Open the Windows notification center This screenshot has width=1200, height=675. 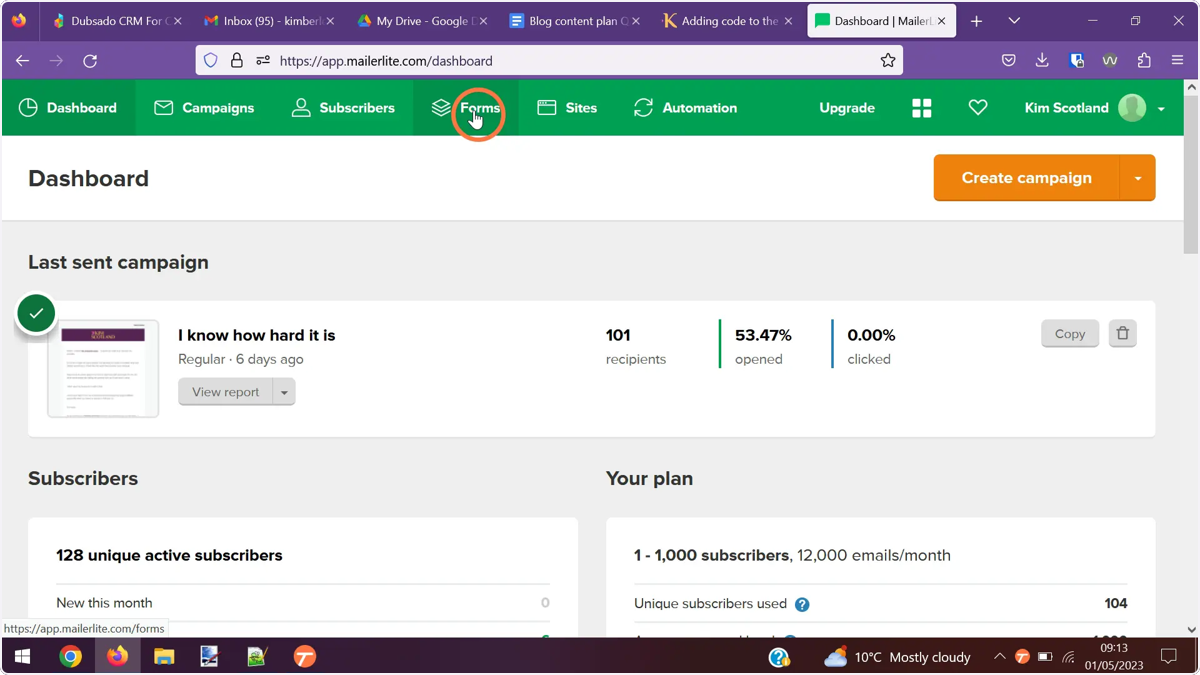point(1169,657)
